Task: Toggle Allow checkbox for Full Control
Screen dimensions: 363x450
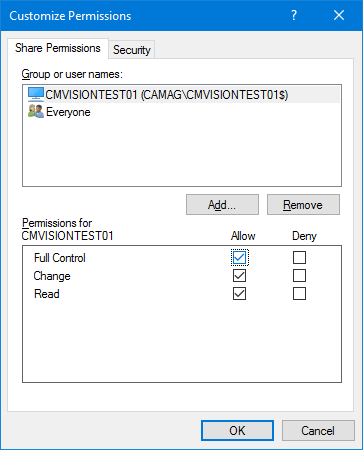Action: (x=239, y=258)
